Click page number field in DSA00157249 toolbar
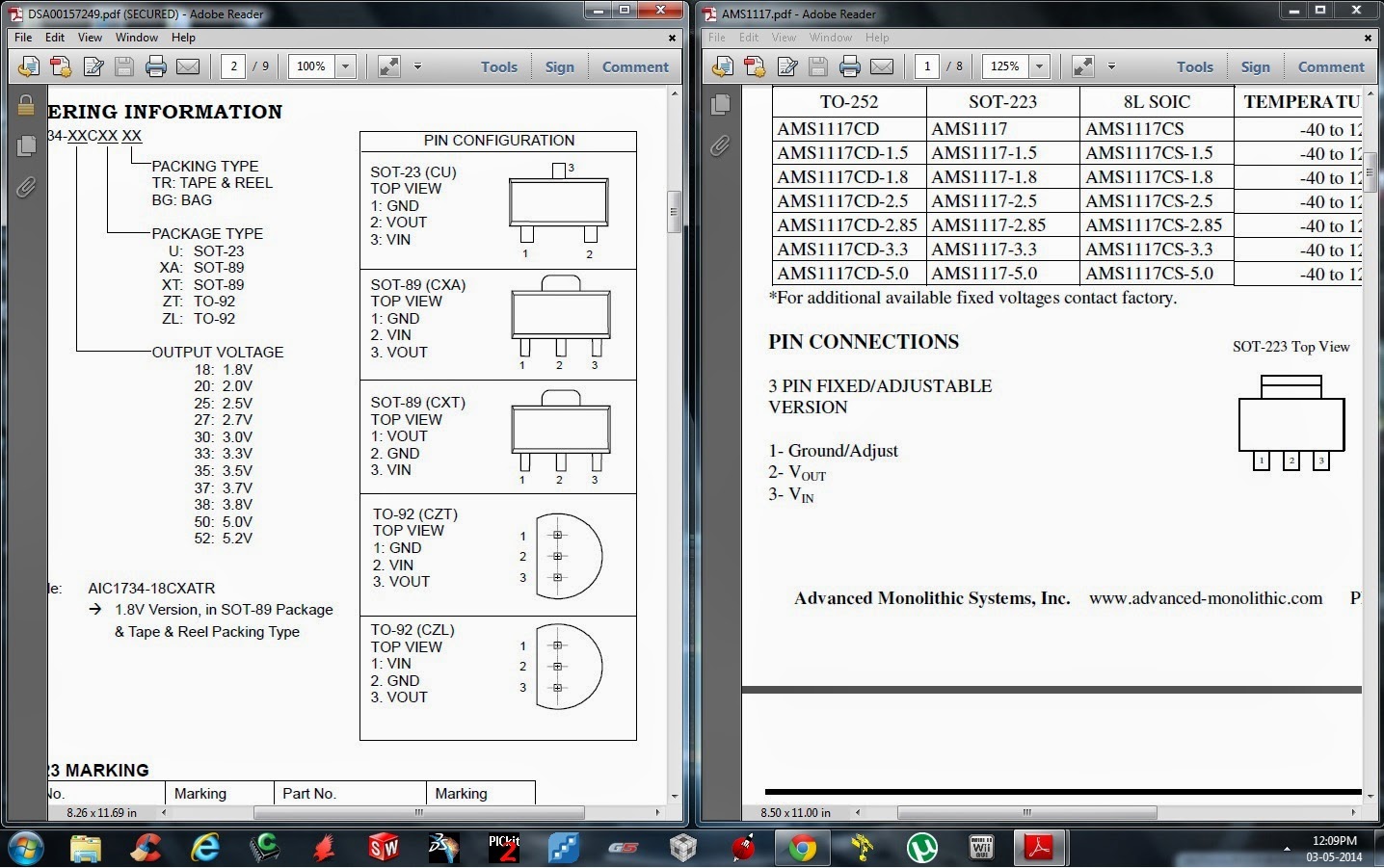 [233, 66]
